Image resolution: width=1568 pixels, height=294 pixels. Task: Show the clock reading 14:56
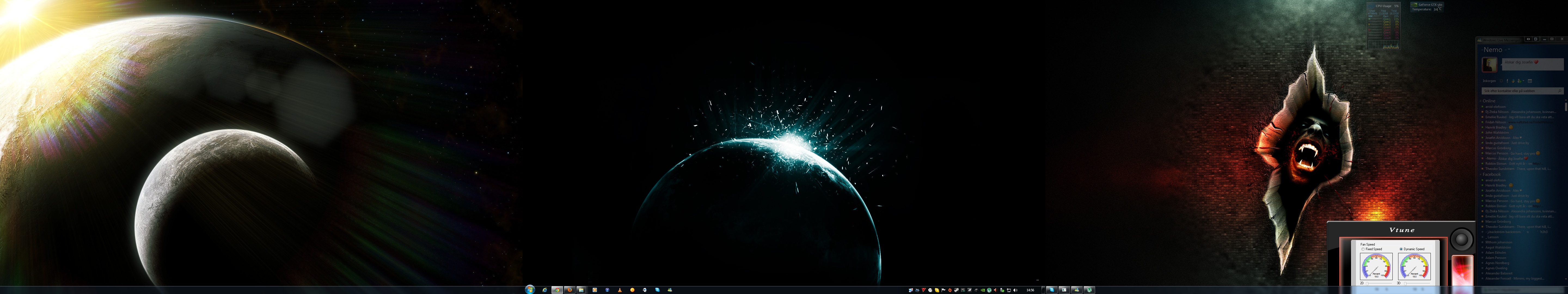(1031, 290)
